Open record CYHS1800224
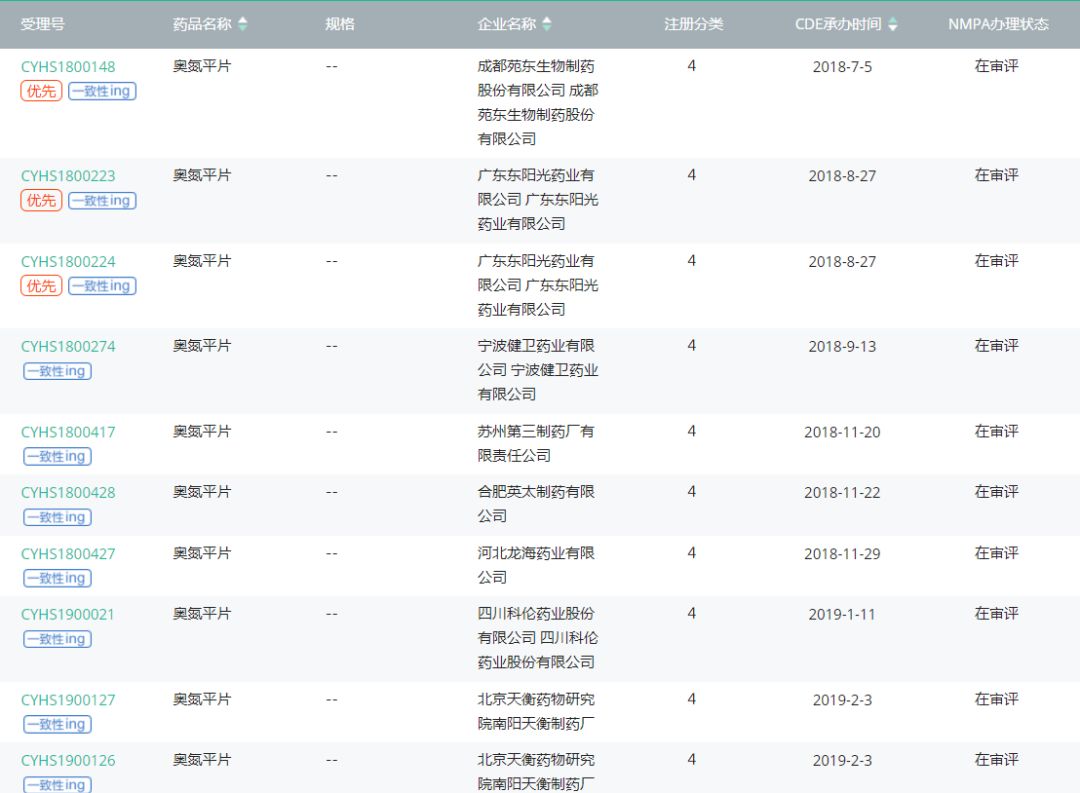This screenshot has width=1080, height=793. click(68, 262)
